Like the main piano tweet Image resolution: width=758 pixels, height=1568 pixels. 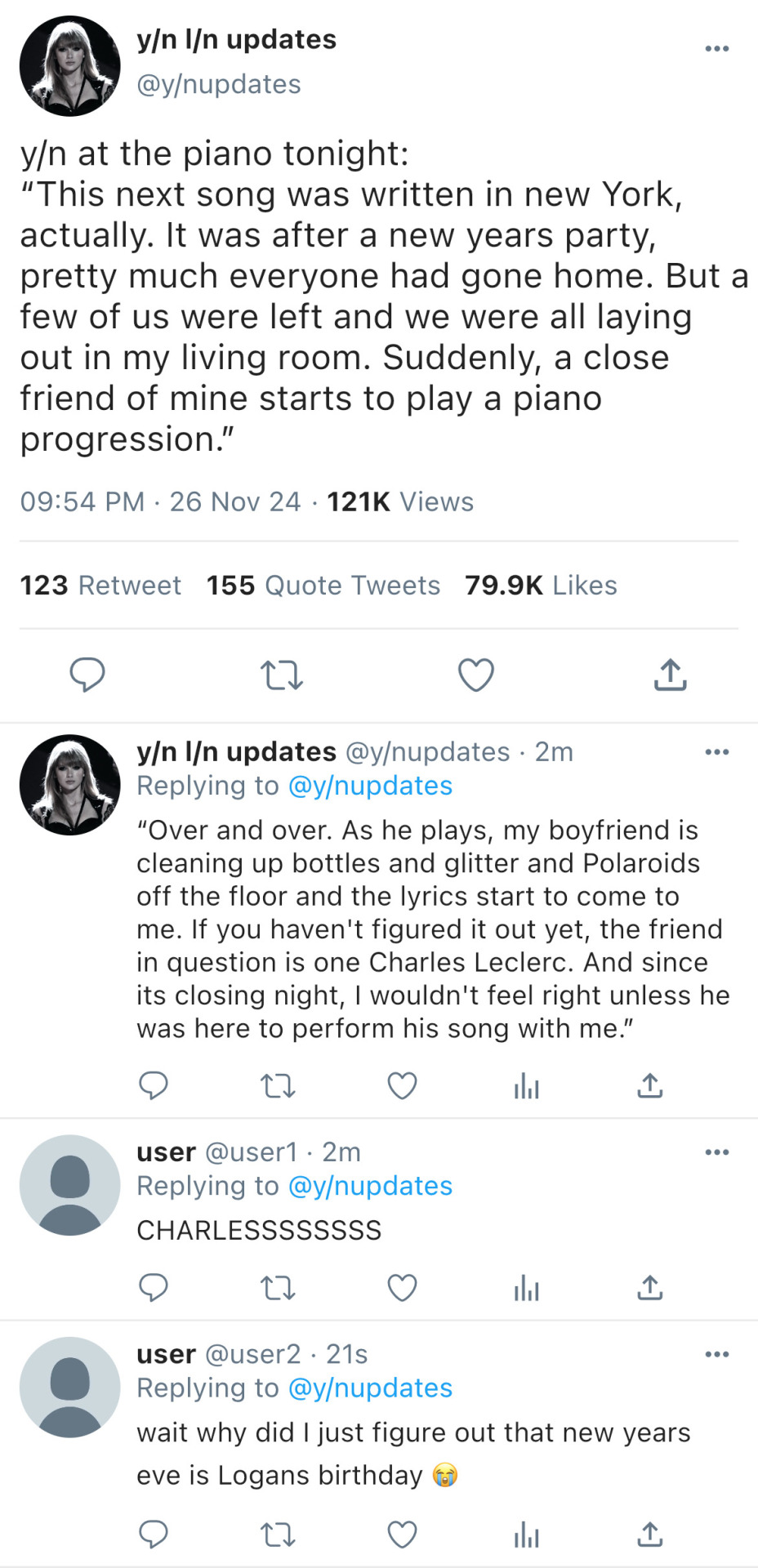click(475, 675)
